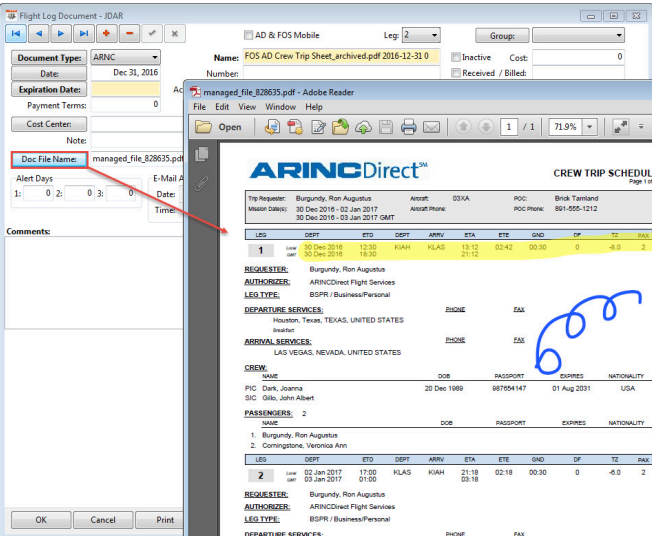Click the Alert Days 3 field
Viewport: 652px width, 536px height.
(x=121, y=193)
